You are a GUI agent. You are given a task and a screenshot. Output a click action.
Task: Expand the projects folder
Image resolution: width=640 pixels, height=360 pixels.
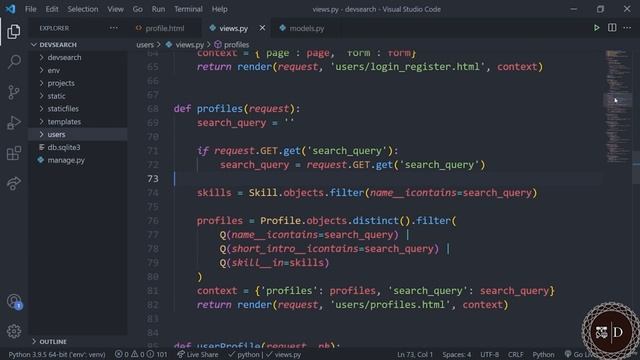coord(61,83)
